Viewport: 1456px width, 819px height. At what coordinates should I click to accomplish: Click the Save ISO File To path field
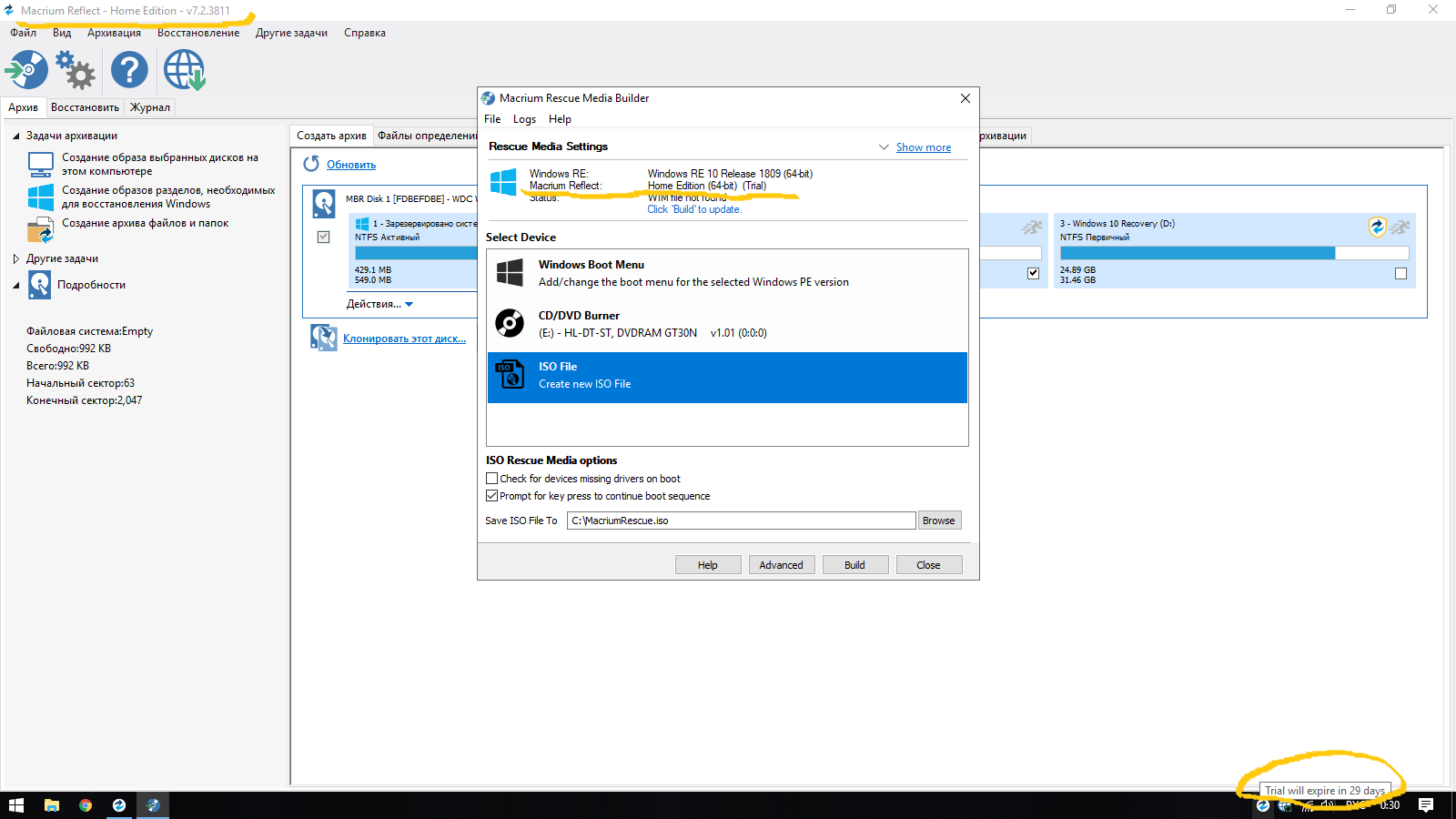[741, 521]
